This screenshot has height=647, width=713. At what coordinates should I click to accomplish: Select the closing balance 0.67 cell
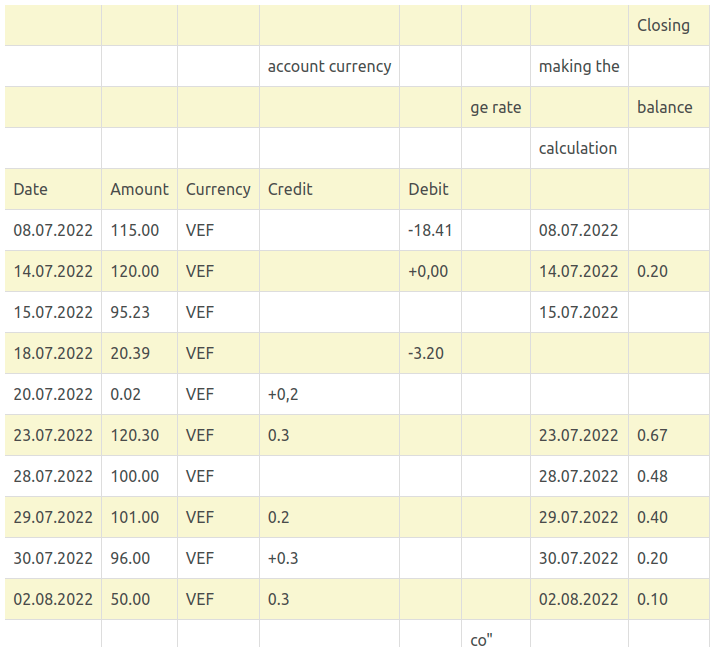click(x=653, y=435)
